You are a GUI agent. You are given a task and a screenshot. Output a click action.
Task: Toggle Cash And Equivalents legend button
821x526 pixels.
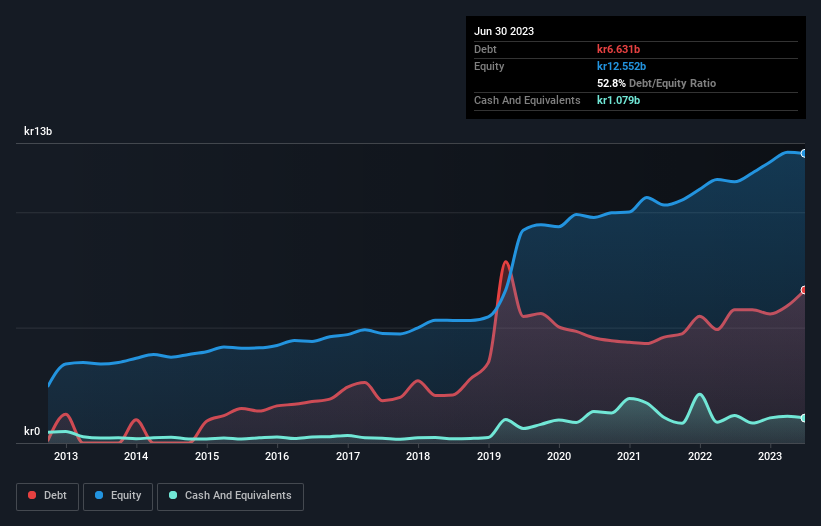click(x=230, y=496)
